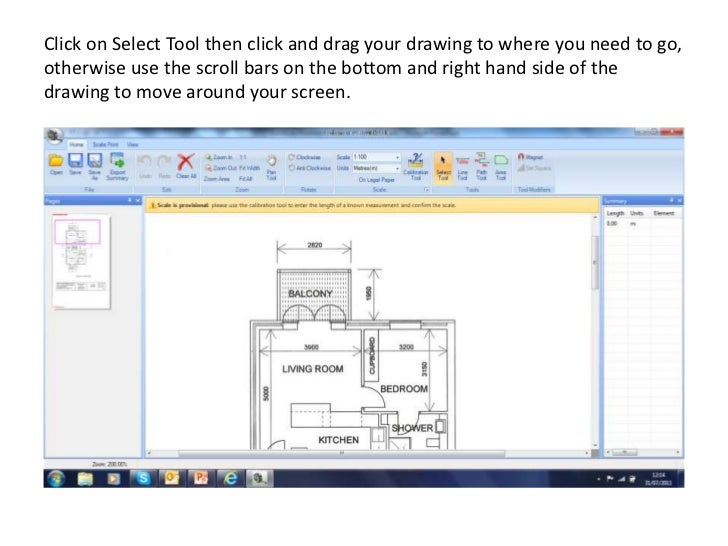Toggle the Magnet tool modifier
The height and width of the screenshot is (546, 728).
[530, 157]
